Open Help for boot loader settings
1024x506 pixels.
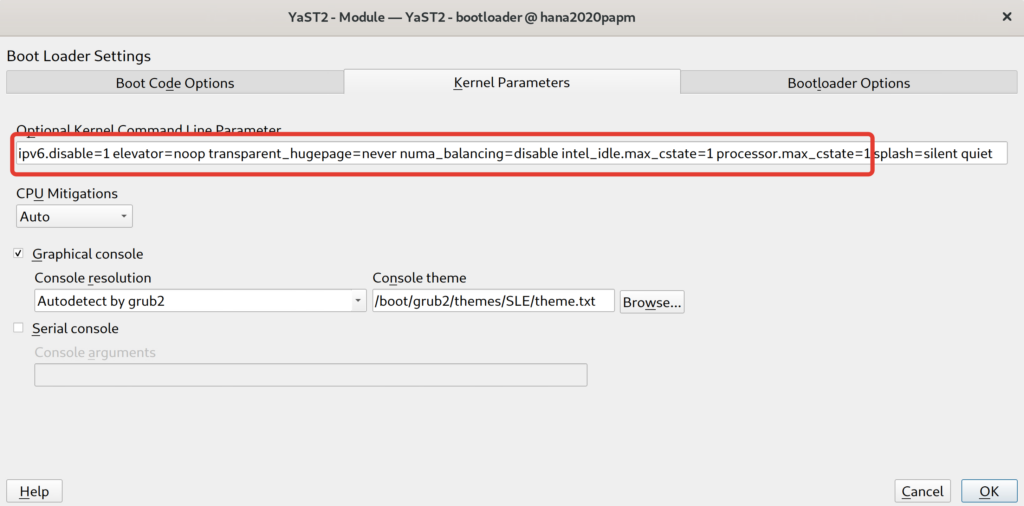[34, 491]
